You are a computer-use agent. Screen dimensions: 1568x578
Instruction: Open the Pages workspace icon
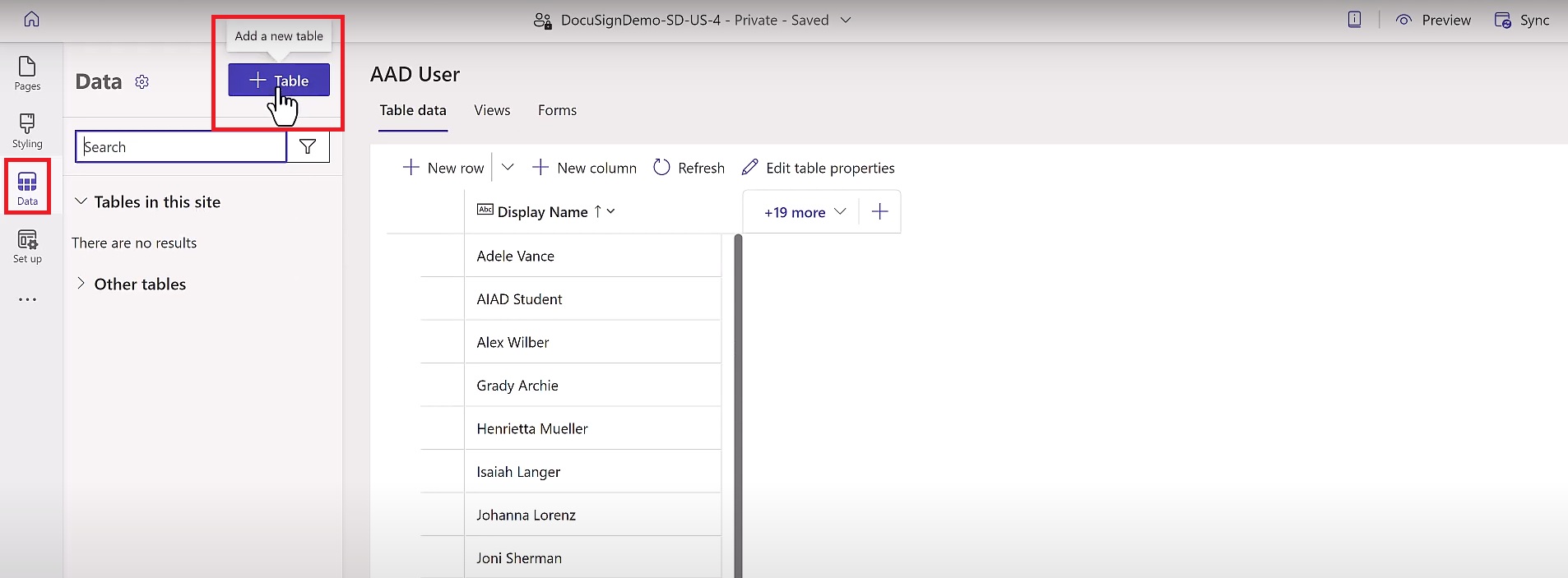(27, 73)
